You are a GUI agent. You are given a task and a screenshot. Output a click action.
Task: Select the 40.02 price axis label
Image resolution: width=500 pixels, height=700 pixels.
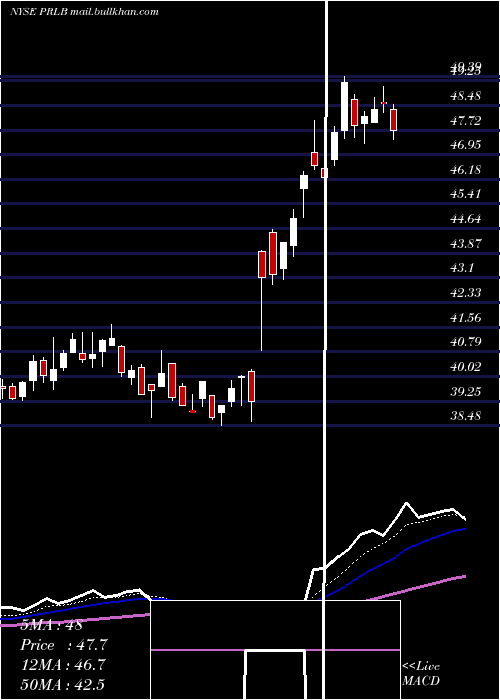click(x=465, y=367)
